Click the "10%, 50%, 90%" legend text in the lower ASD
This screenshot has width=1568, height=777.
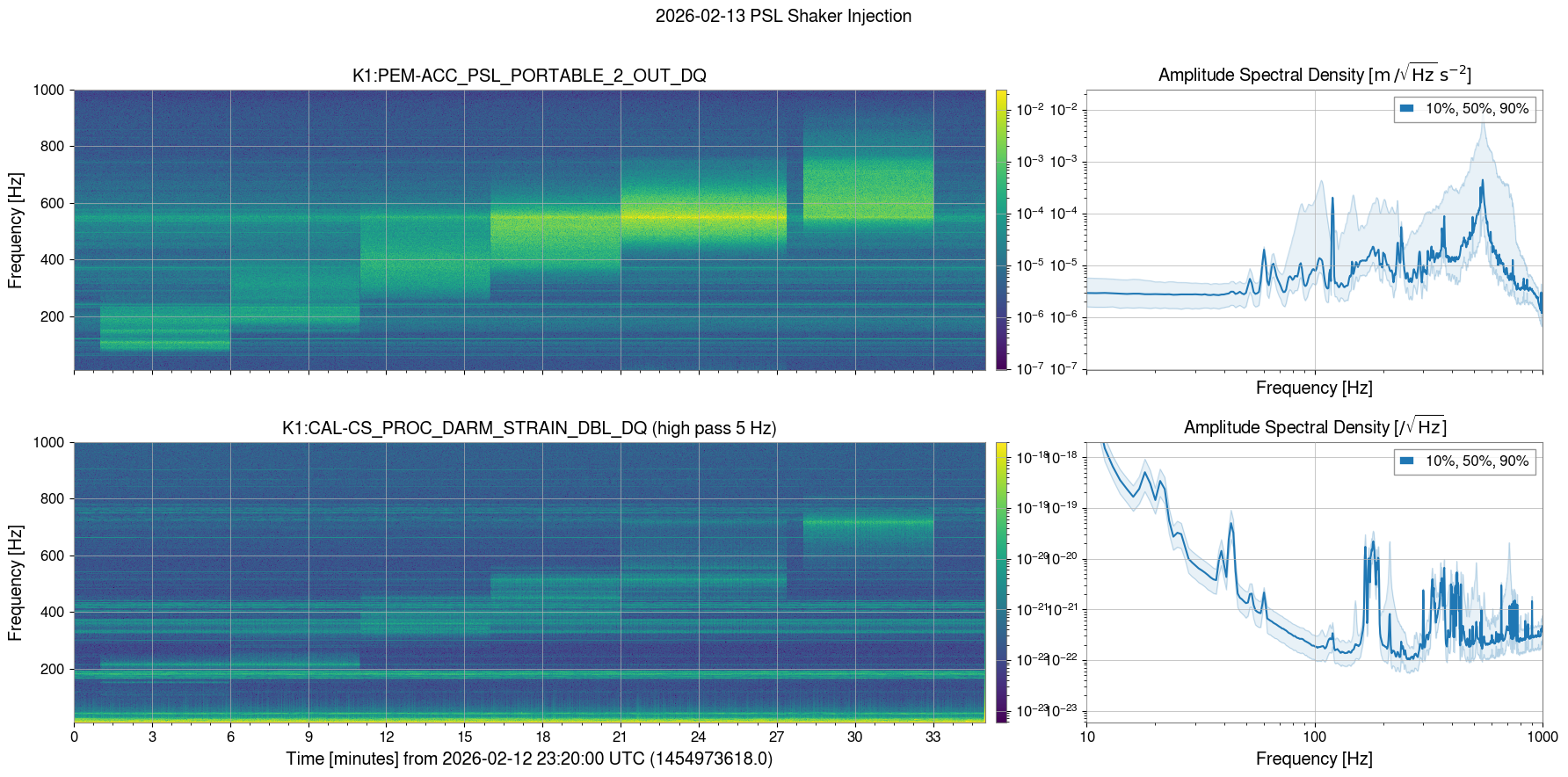click(1477, 461)
